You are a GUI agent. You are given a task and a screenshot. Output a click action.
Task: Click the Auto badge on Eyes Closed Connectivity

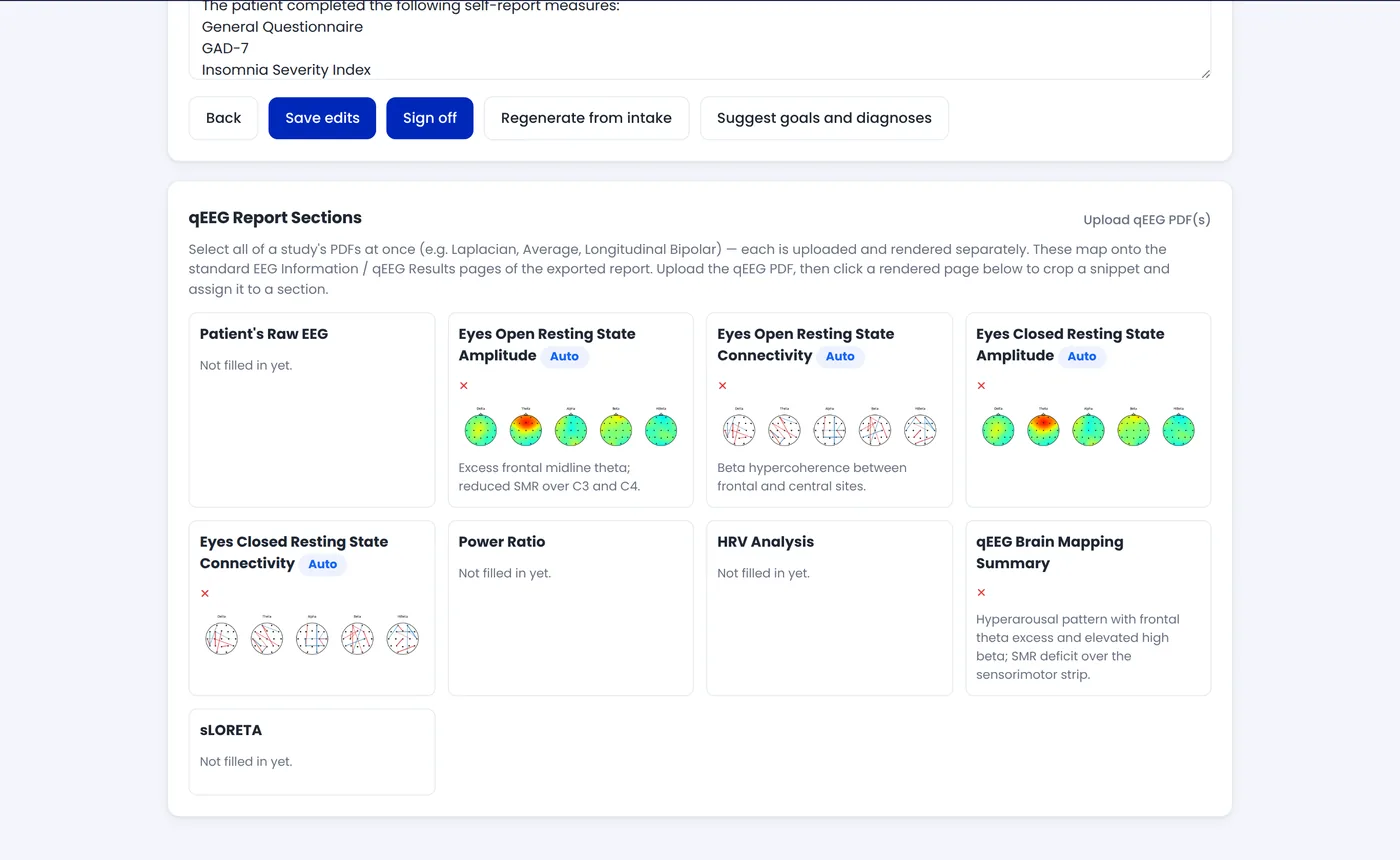[x=323, y=564]
